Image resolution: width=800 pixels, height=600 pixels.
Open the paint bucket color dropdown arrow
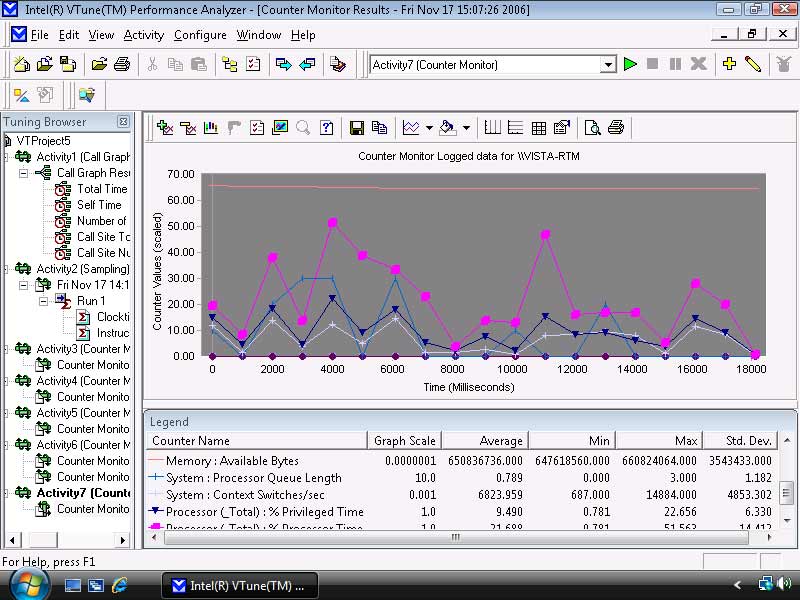(x=466, y=128)
